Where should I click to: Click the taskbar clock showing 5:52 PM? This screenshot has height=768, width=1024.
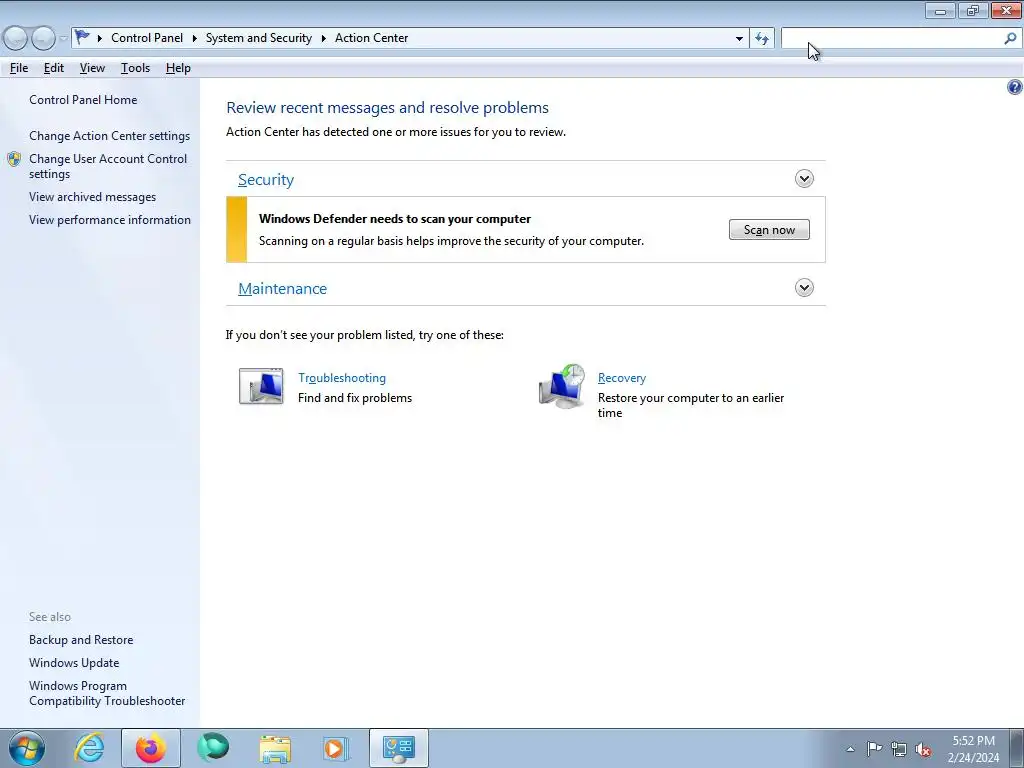tap(973, 749)
